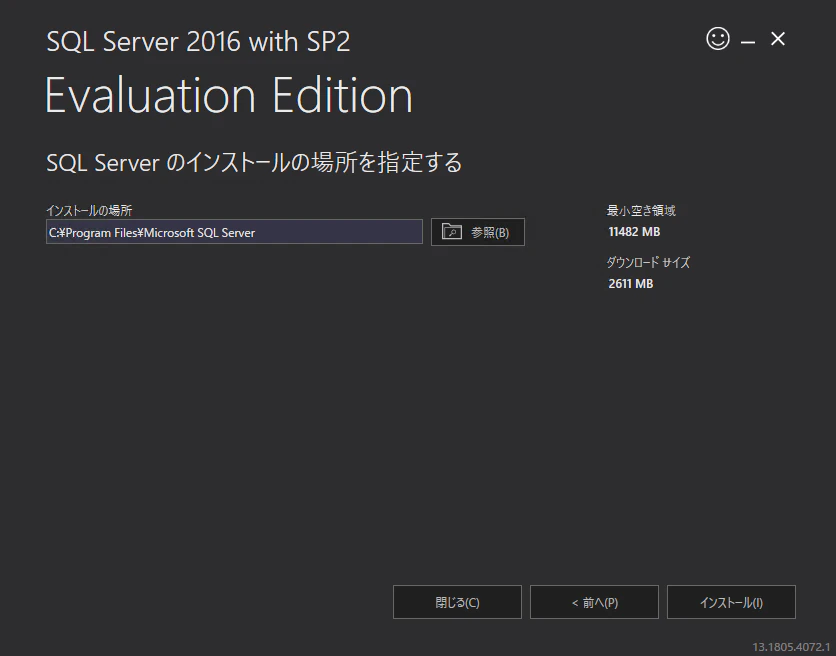The width and height of the screenshot is (836, 656).
Task: Click the 閉じる(C) button
Action: 457,602
